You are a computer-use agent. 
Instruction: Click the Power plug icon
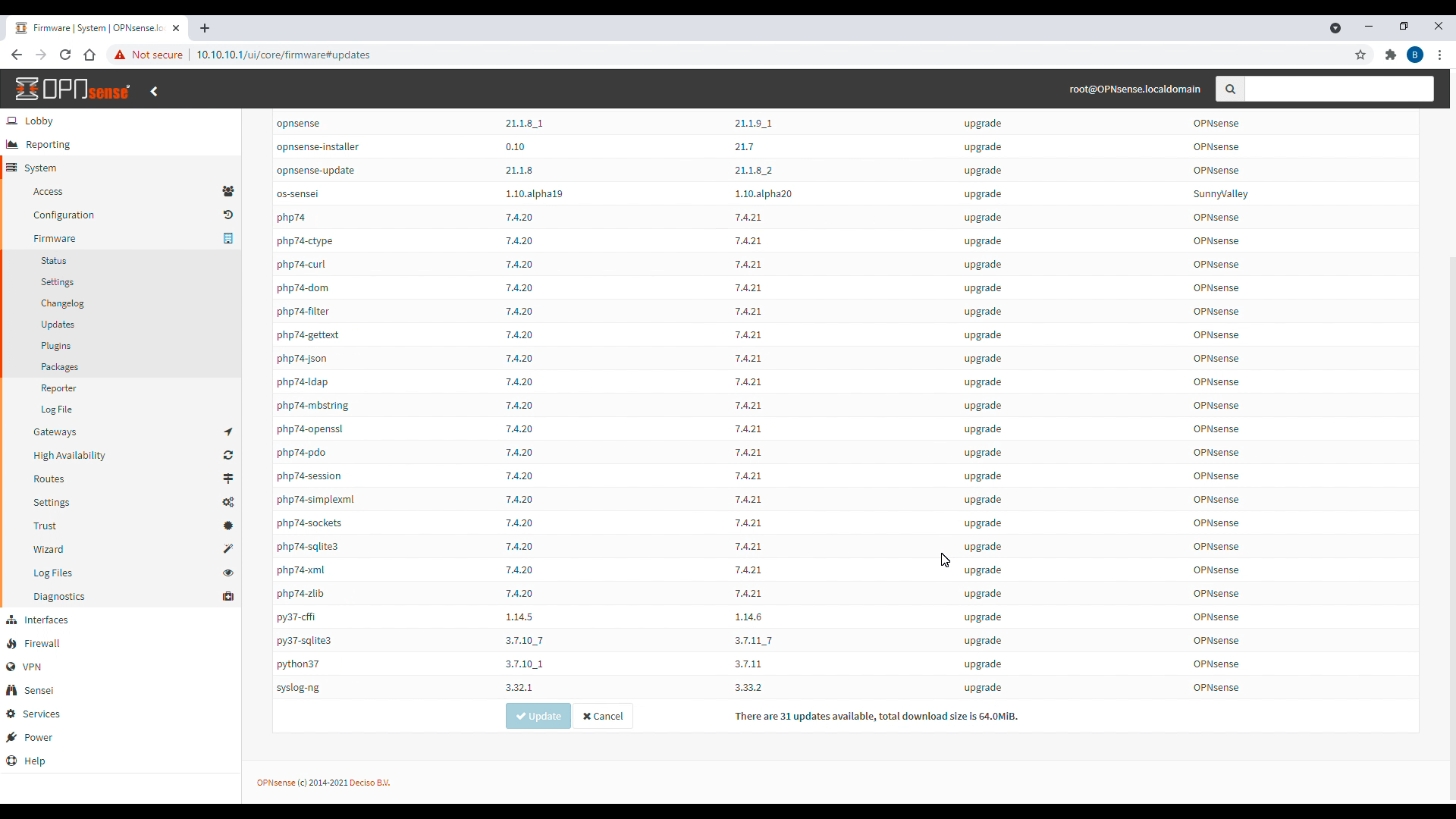[11, 737]
